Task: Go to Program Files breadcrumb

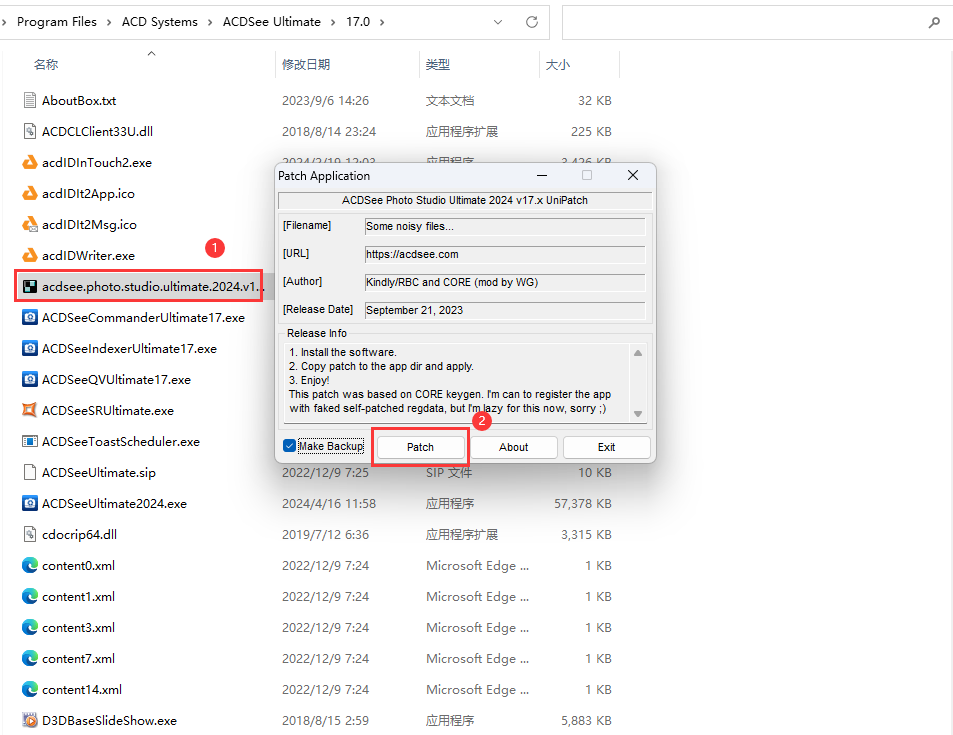Action: [x=57, y=22]
